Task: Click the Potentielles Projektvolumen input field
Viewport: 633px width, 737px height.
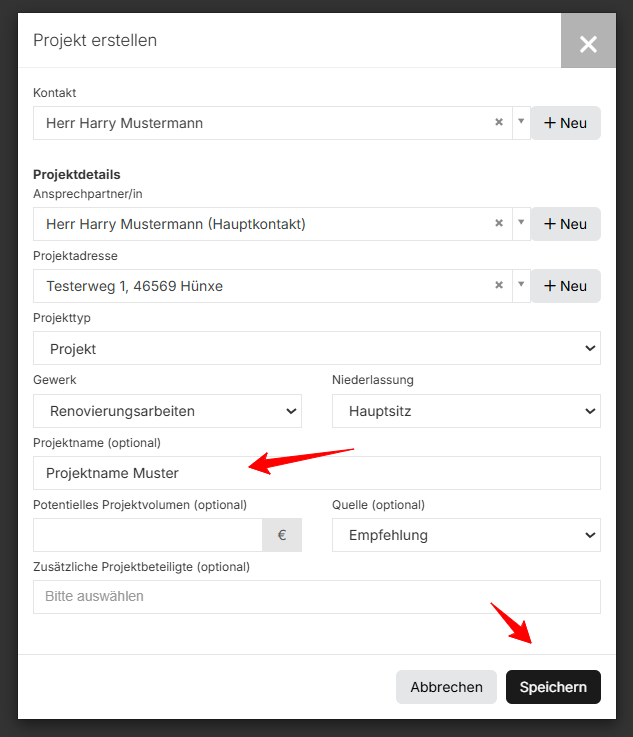Action: click(x=148, y=535)
